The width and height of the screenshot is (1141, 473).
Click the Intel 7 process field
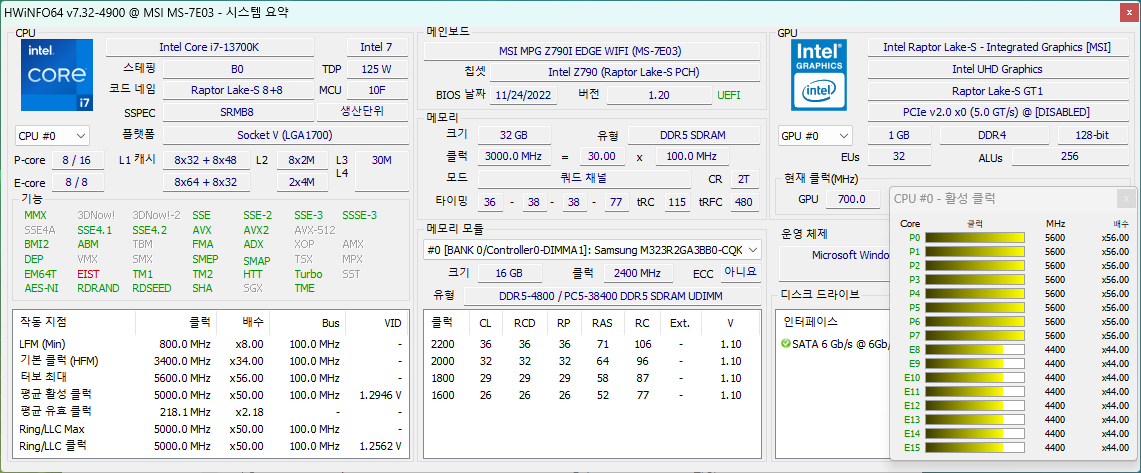click(x=377, y=47)
